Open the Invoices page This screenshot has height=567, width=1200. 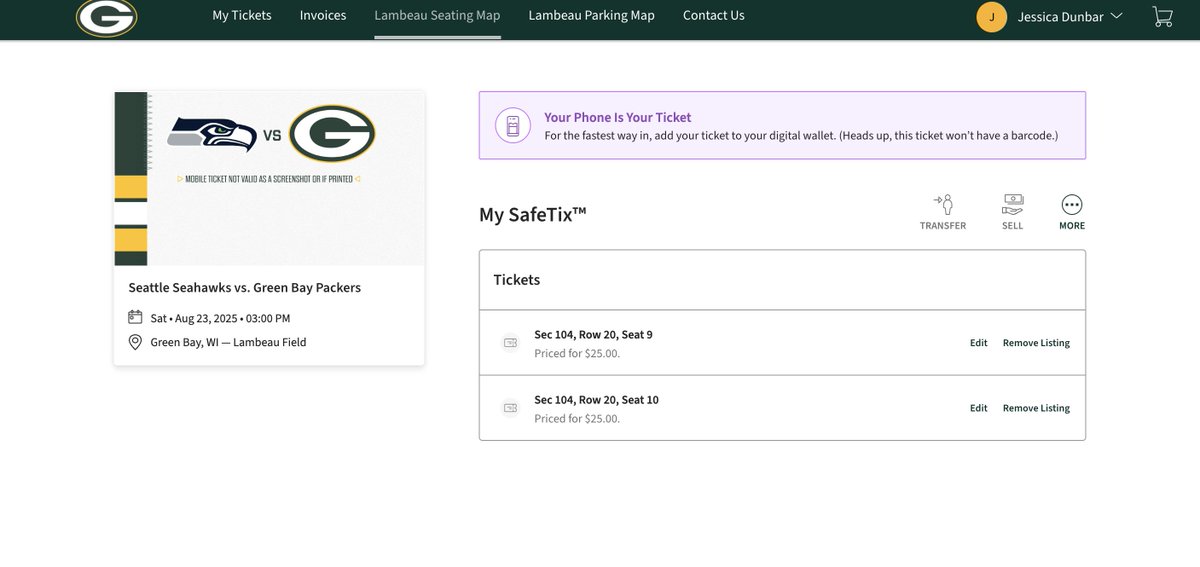point(323,15)
